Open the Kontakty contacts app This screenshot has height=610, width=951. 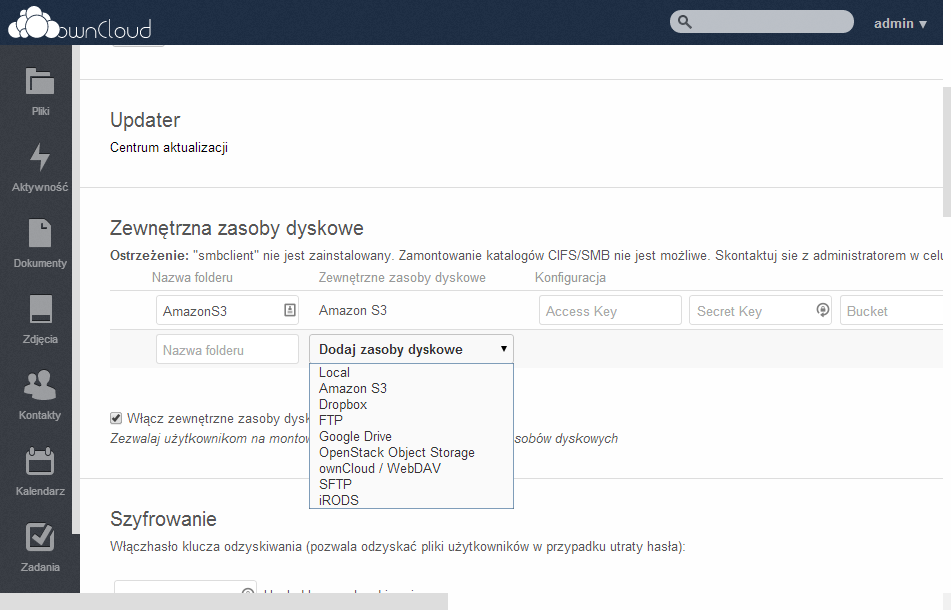click(x=40, y=395)
